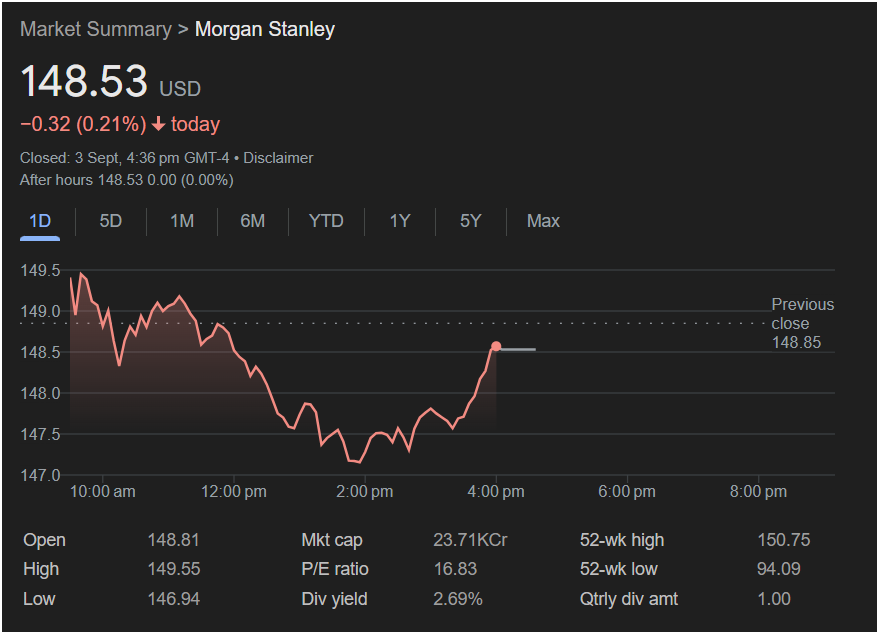Click the Div yield value 2.69%

(x=457, y=599)
